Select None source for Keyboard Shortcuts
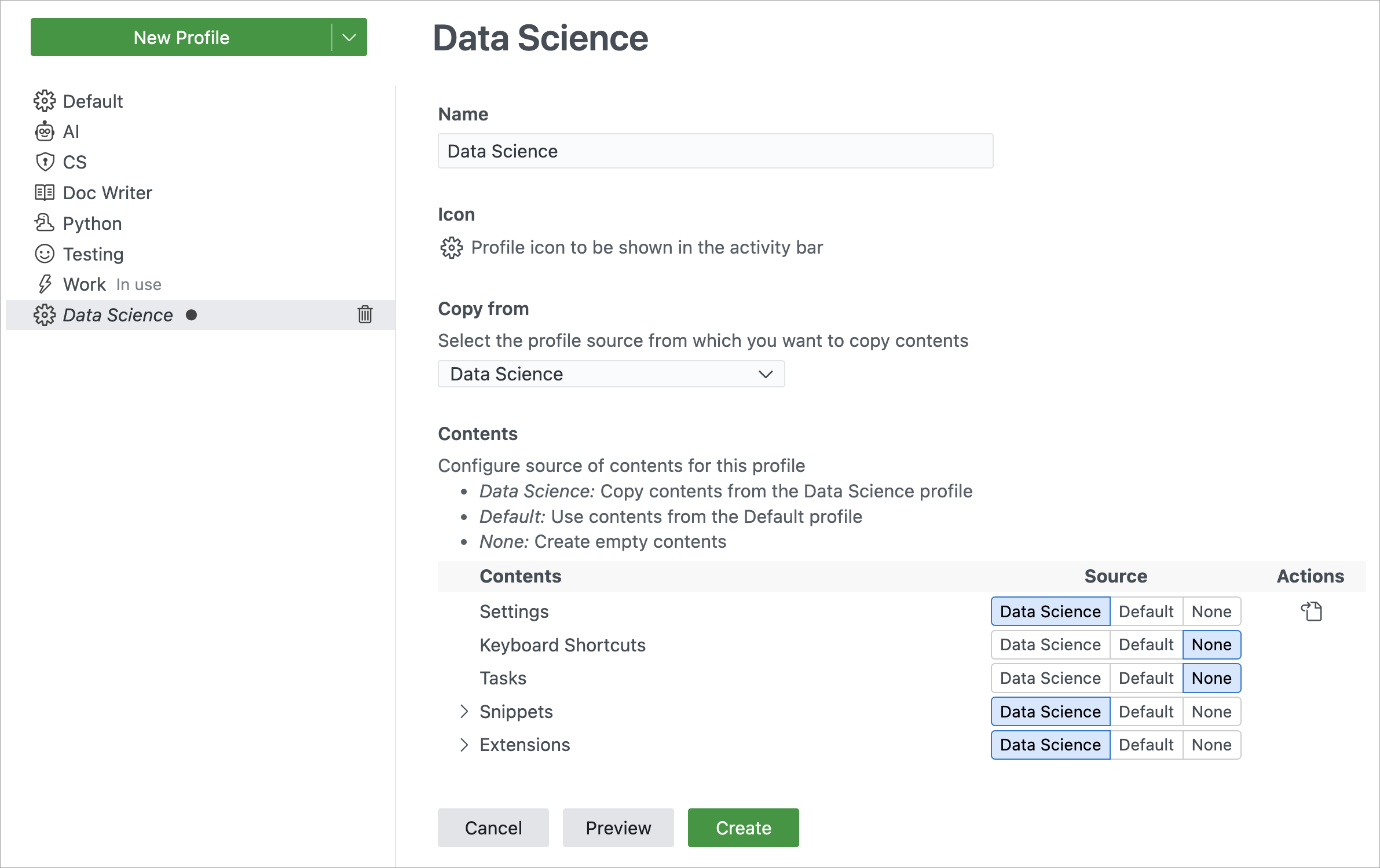 (1211, 644)
